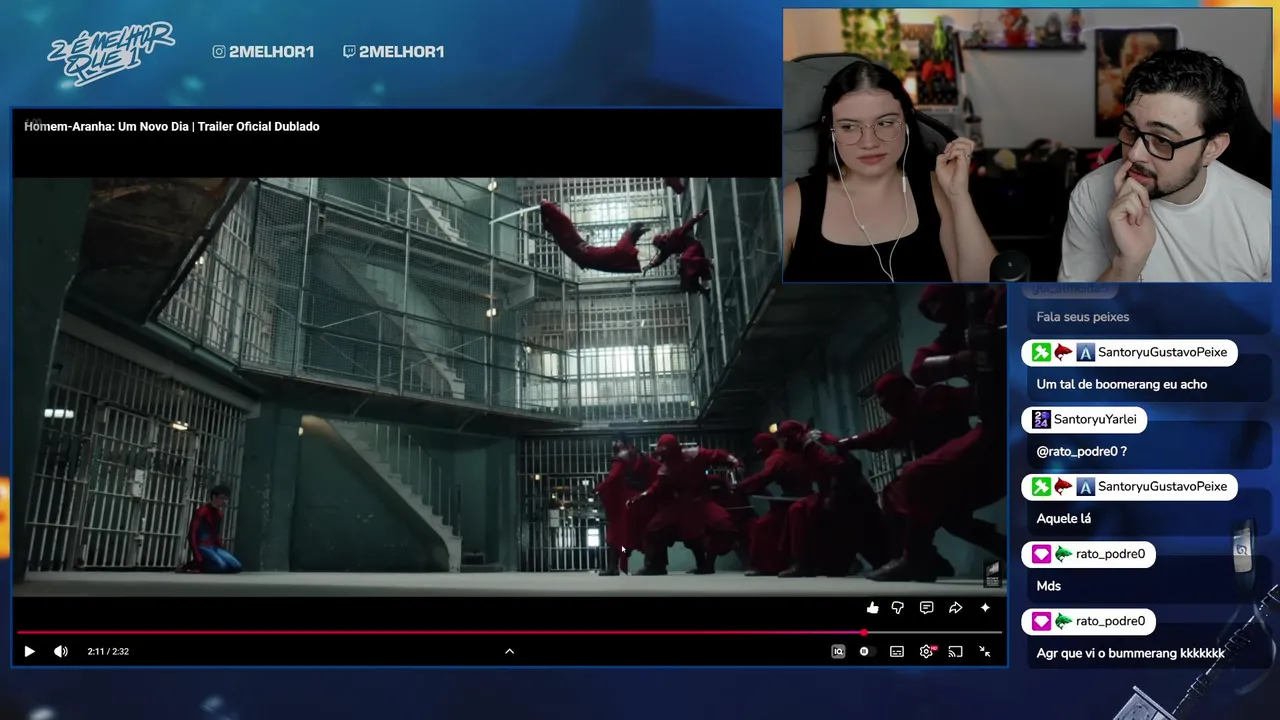Open the Twitch 2MELHOR1 handle text
This screenshot has height=720, width=1280.
point(401,51)
